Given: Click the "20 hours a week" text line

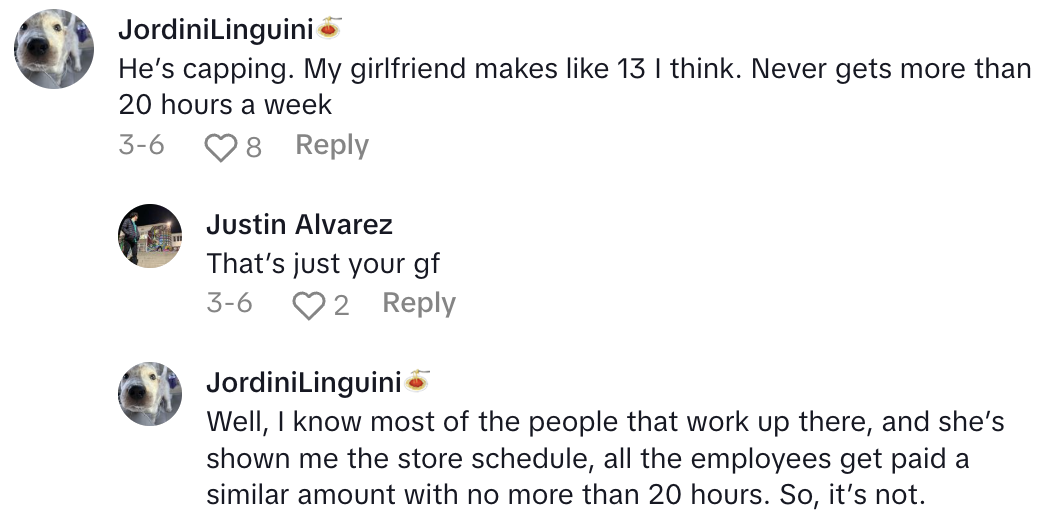Looking at the screenshot, I should 225,105.
